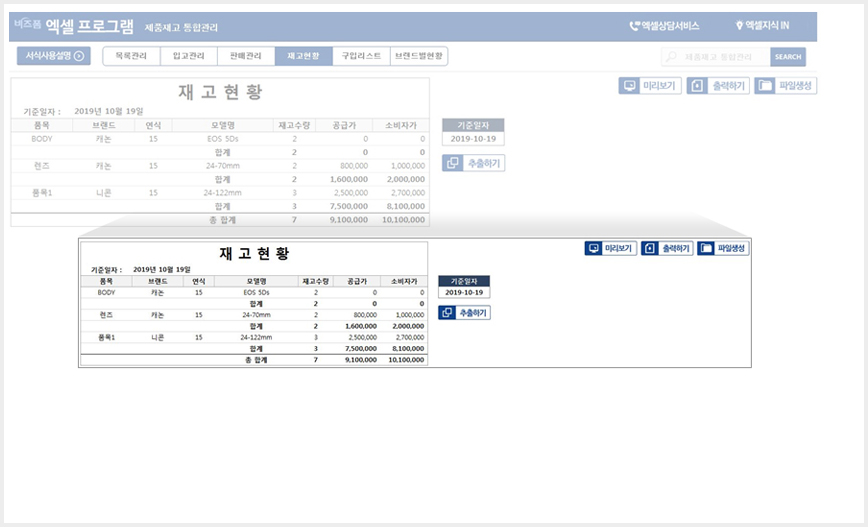Click the 모델명 column header in the upper table

pos(223,126)
